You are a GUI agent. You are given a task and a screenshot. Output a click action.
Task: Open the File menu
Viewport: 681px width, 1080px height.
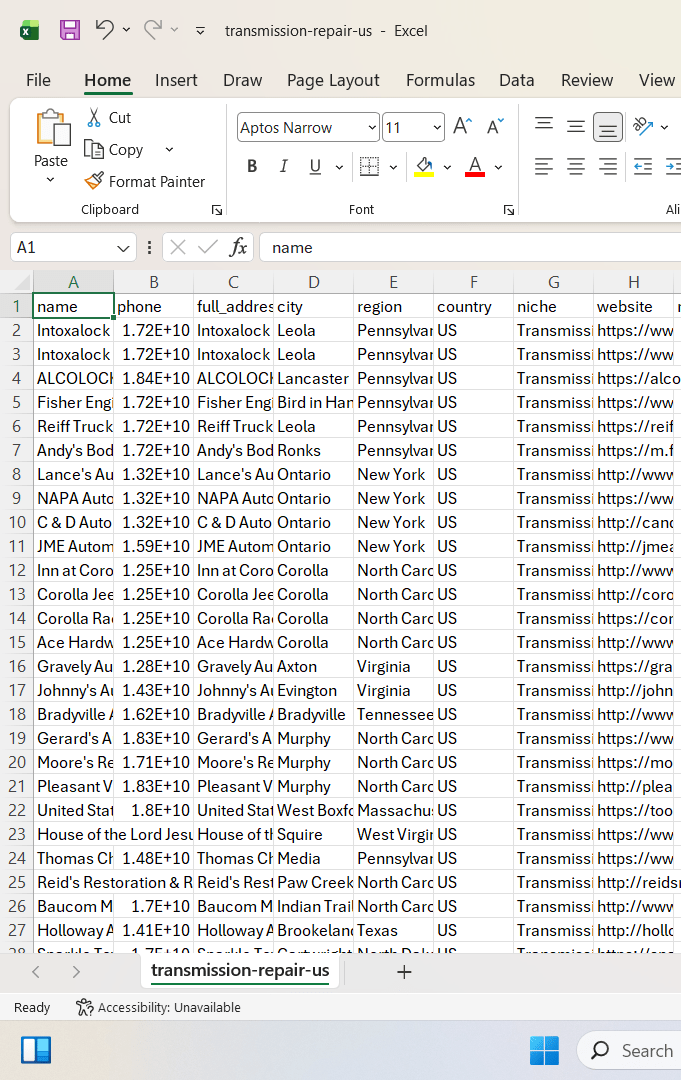[39, 81]
